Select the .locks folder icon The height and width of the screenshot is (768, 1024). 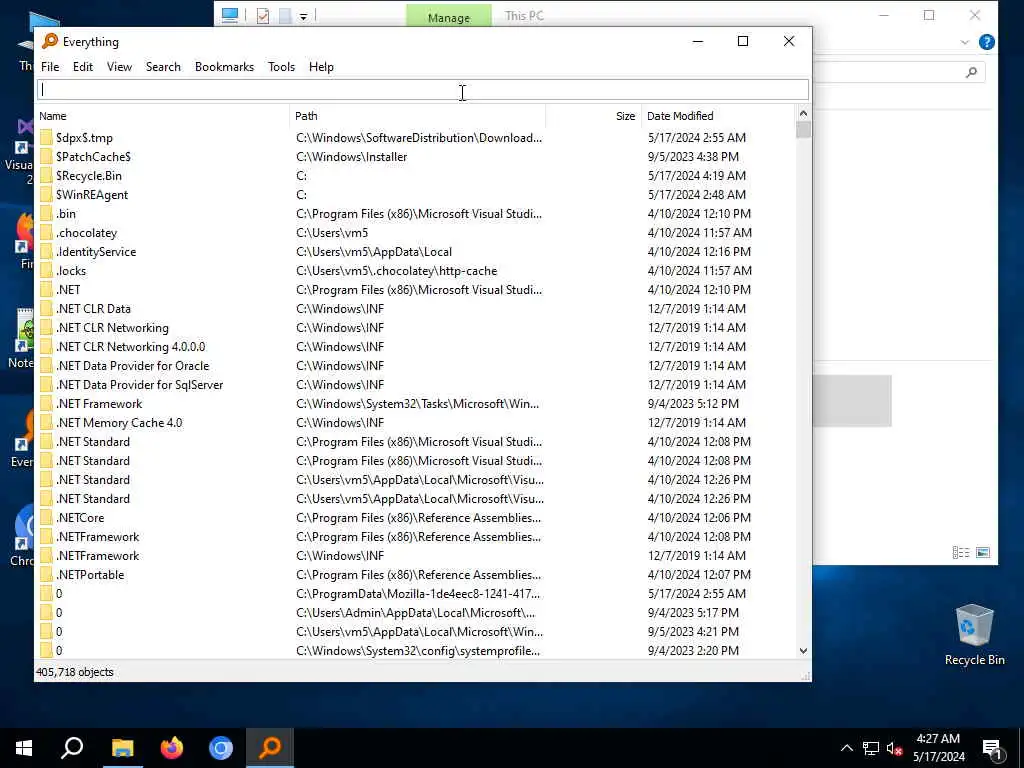46,270
